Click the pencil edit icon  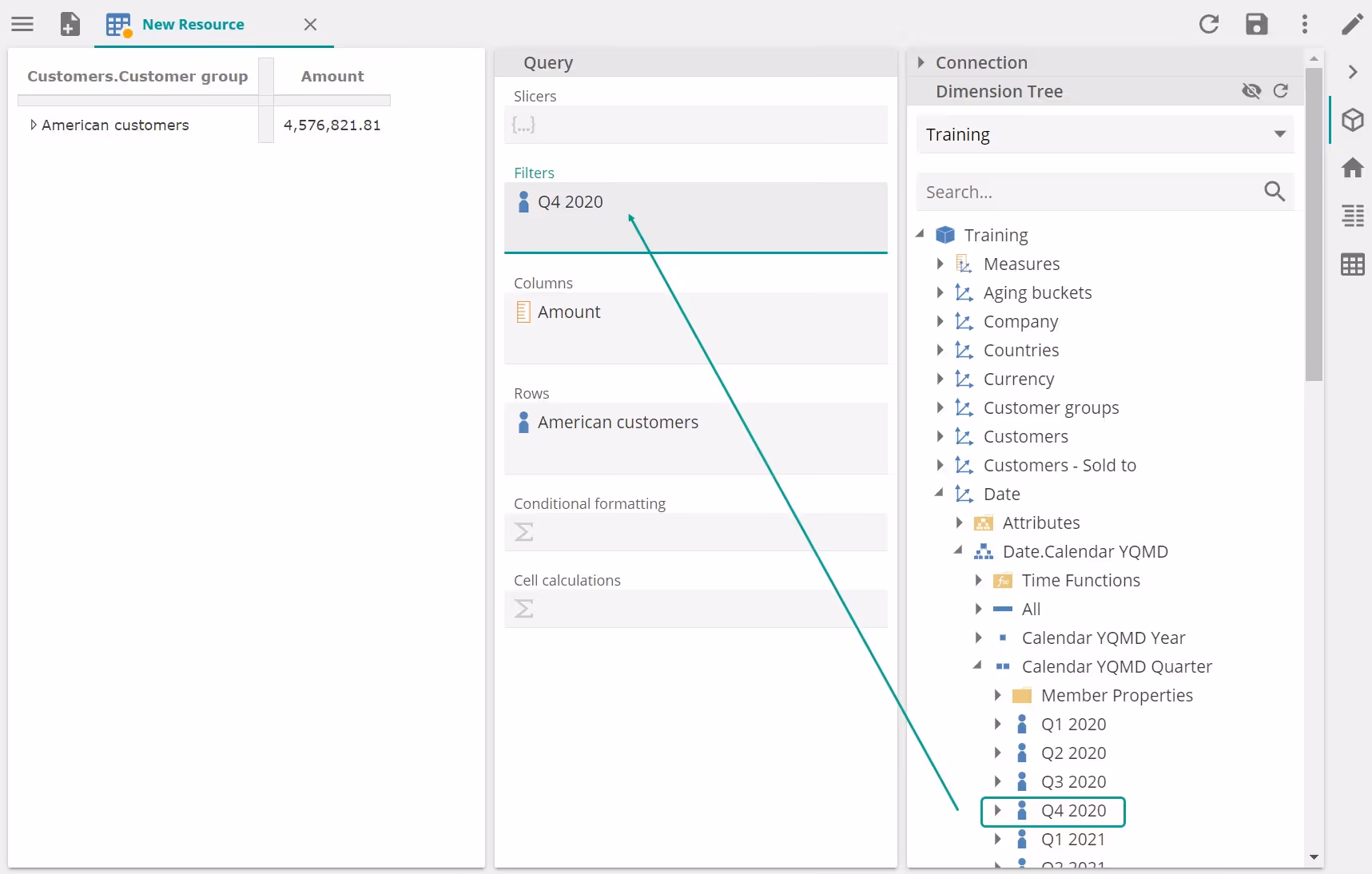(1352, 24)
